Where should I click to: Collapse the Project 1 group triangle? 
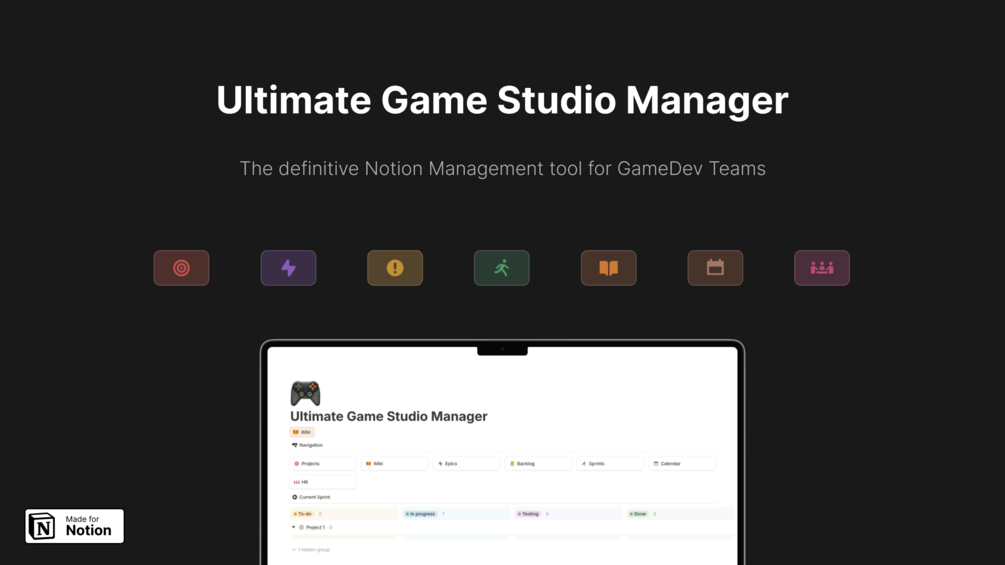294,527
